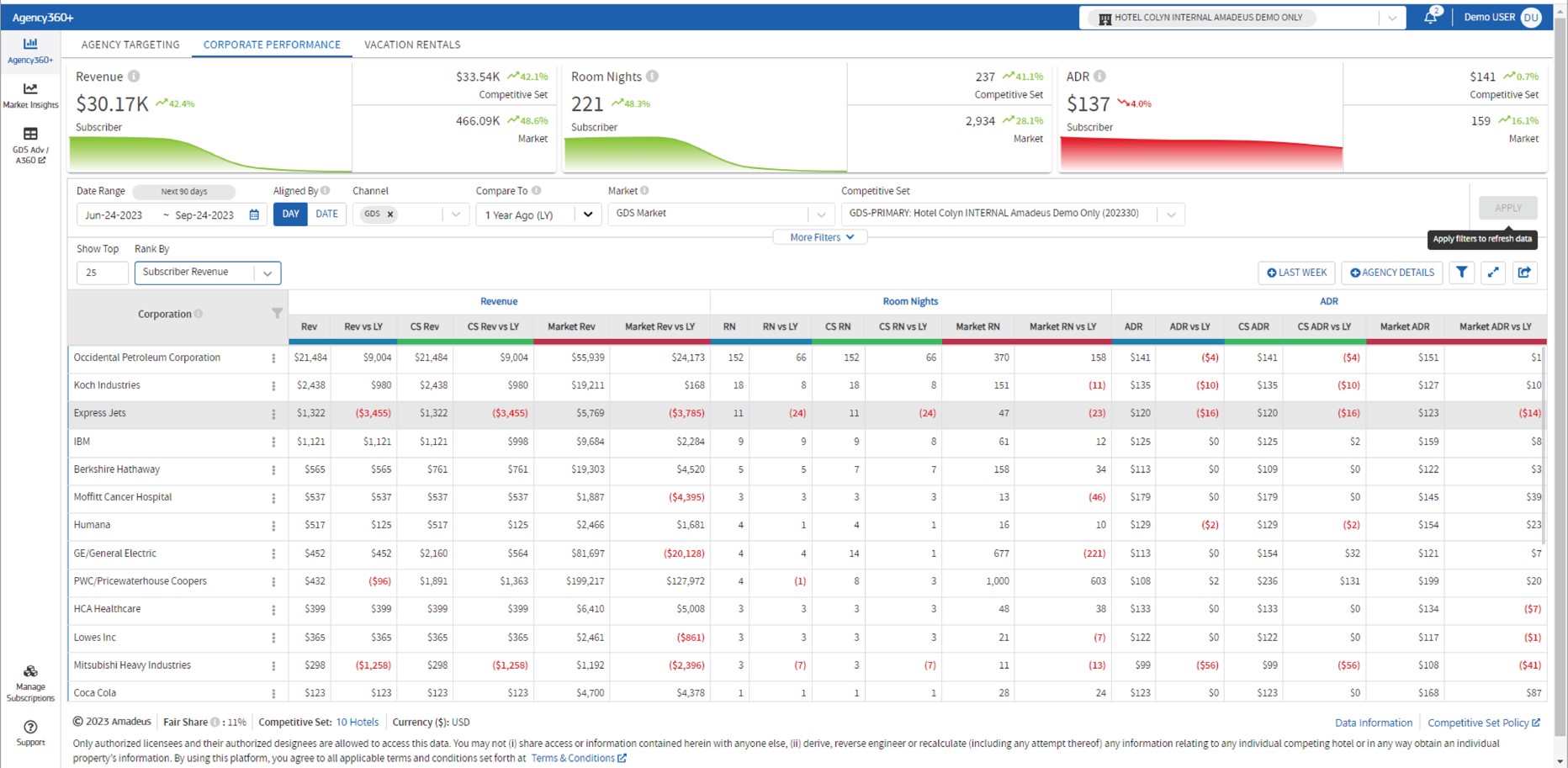Open Agency360+ sidebar icon
This screenshot has width=1568, height=768.
30,50
